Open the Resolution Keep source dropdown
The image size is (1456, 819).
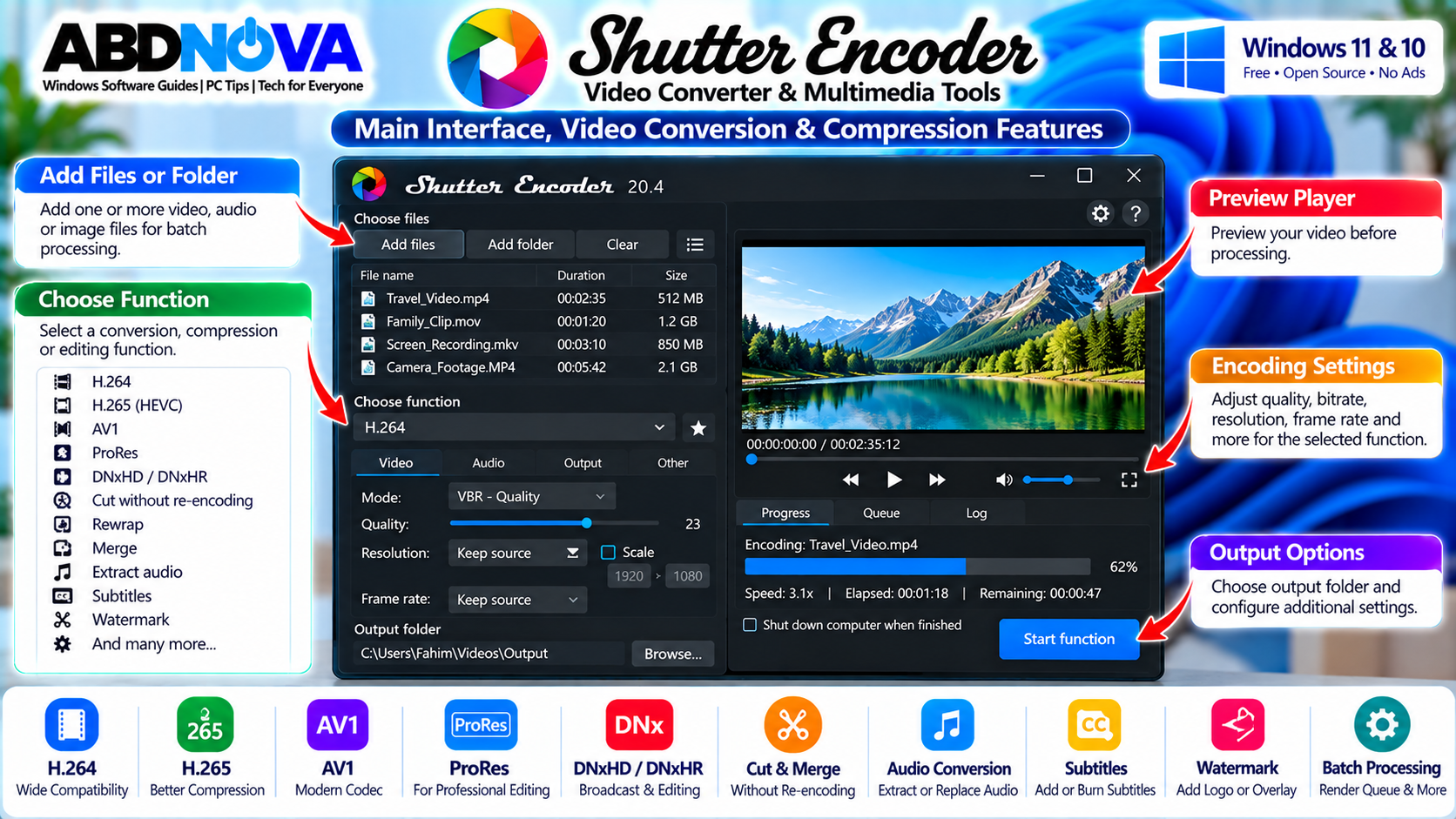pyautogui.click(x=517, y=553)
